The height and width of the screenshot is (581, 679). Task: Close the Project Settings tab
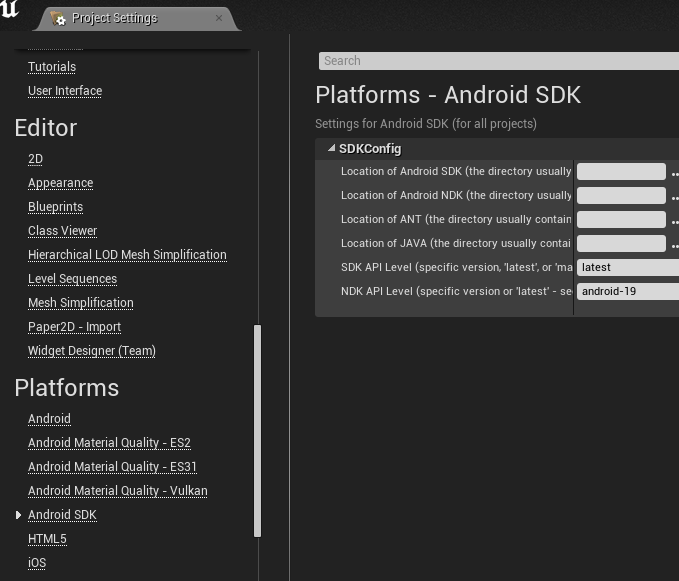[219, 18]
